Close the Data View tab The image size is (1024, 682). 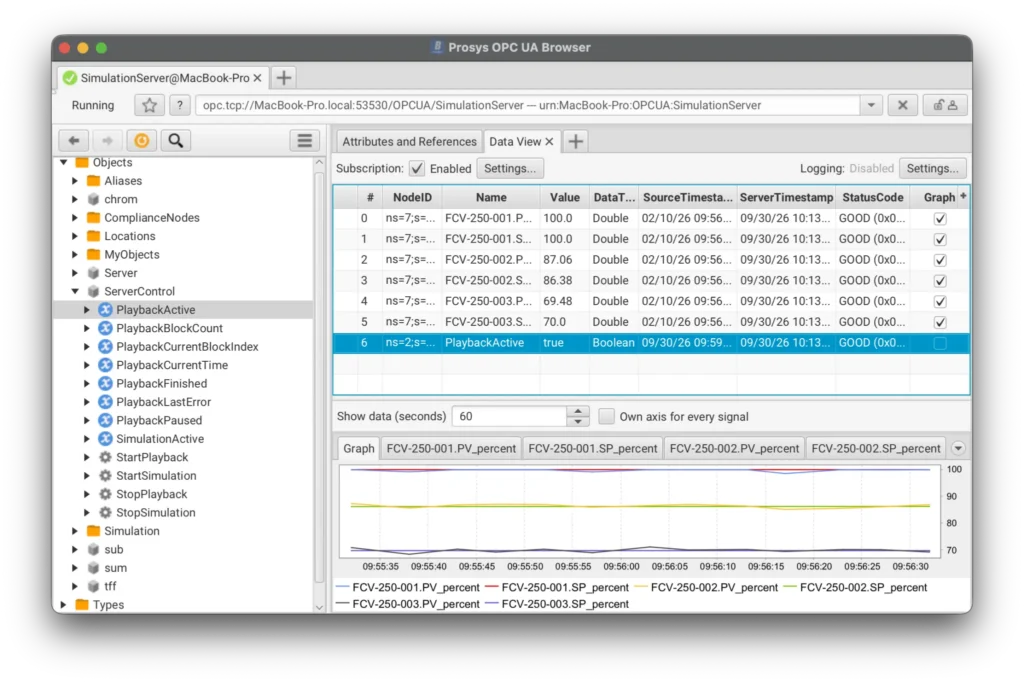pos(549,141)
